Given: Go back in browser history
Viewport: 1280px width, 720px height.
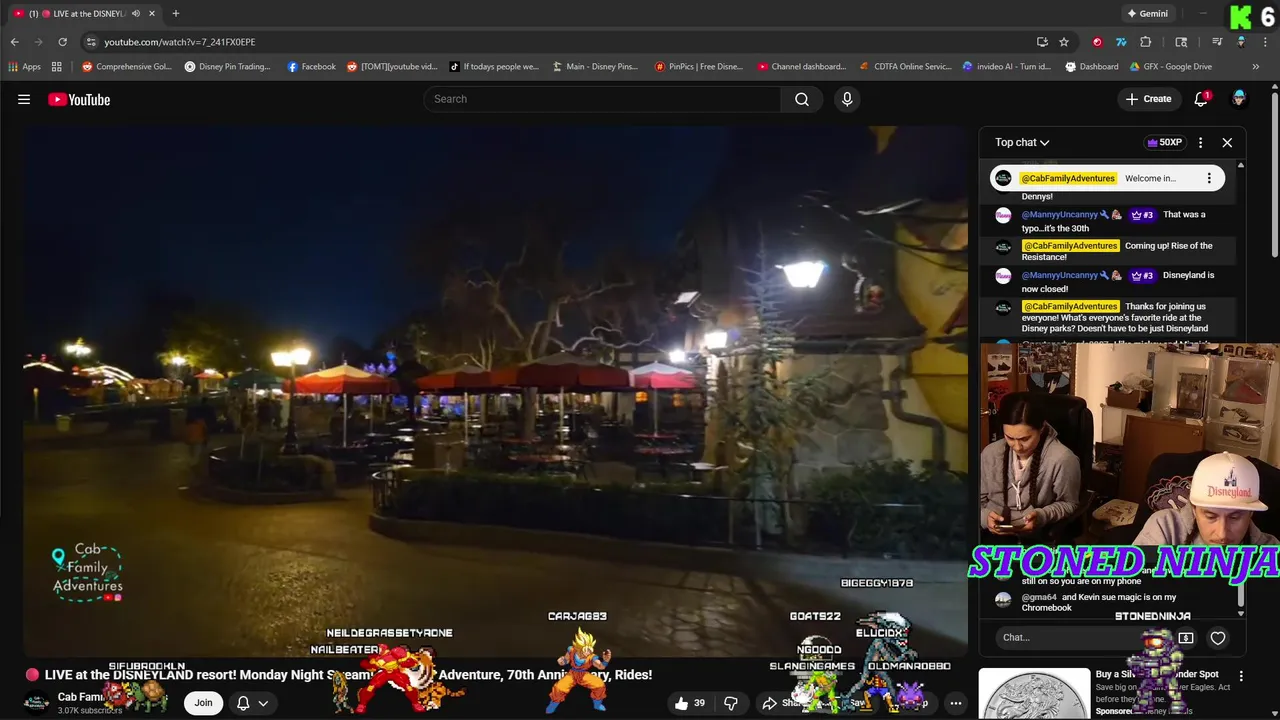Looking at the screenshot, I should coord(14,42).
